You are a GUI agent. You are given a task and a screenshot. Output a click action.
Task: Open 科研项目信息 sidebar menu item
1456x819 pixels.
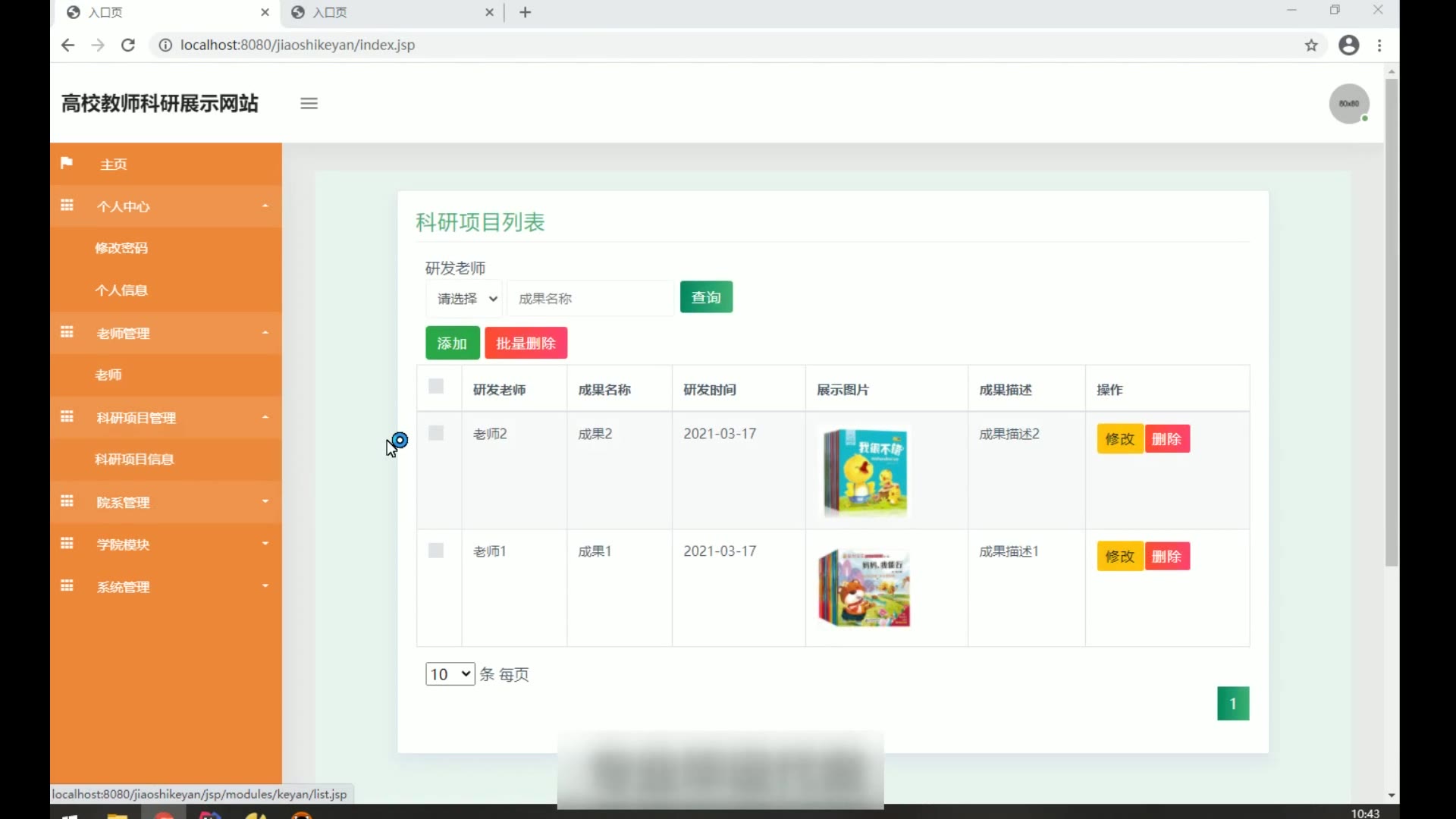(134, 460)
